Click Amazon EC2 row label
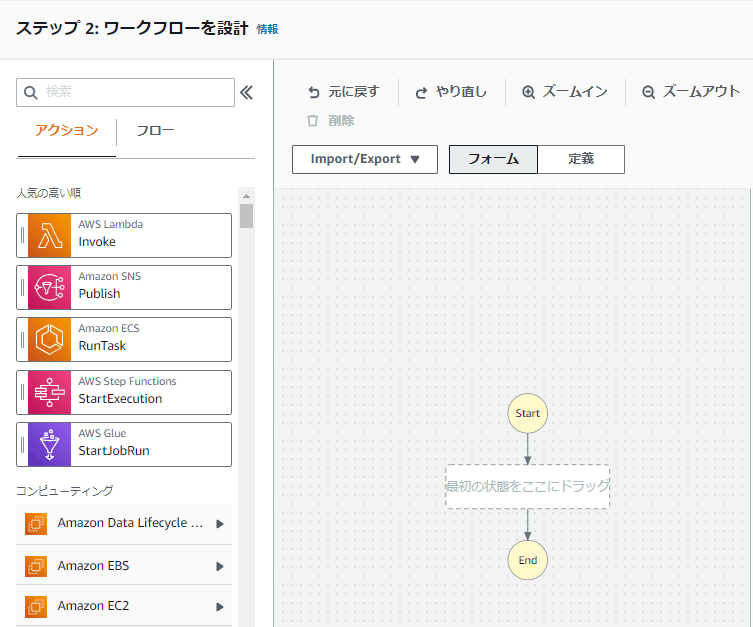 click(93, 606)
